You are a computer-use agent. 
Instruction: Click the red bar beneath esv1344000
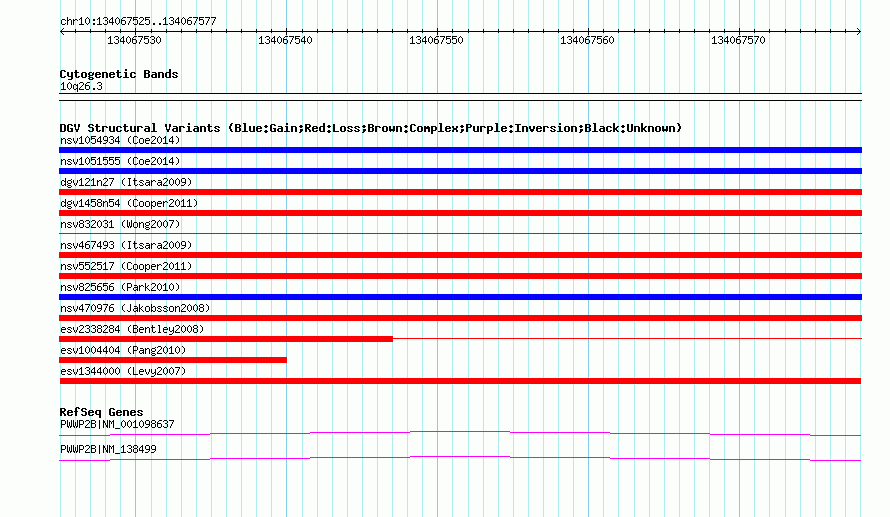pyautogui.click(x=460, y=381)
